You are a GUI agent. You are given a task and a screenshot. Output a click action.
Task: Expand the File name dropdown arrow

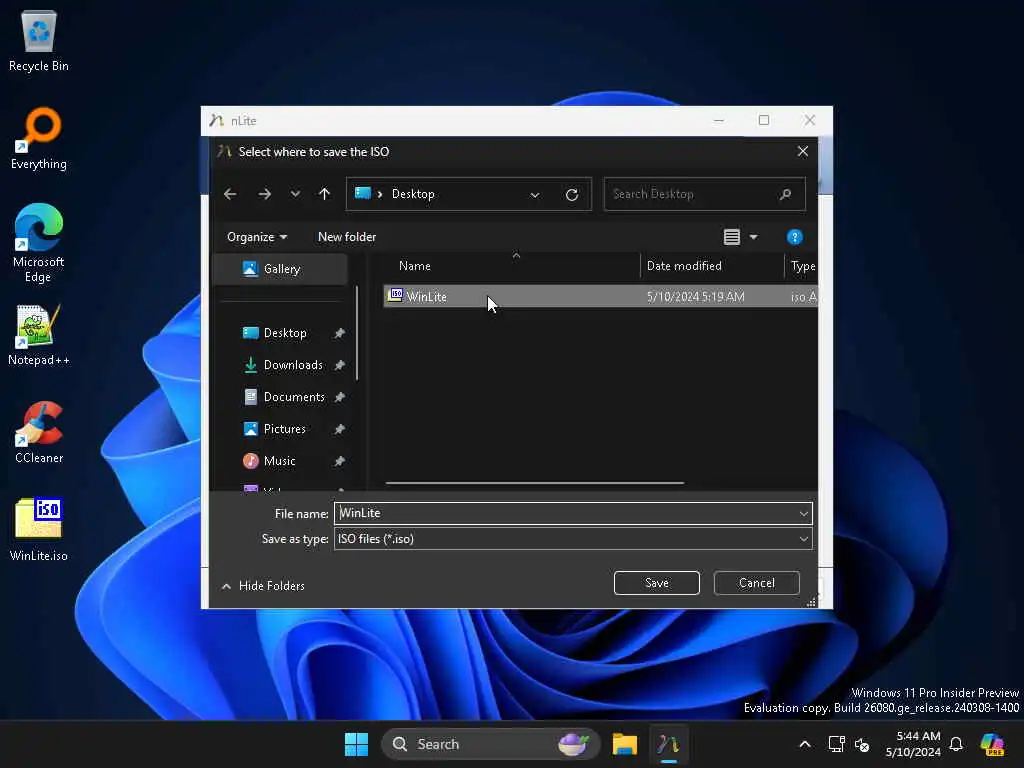(804, 513)
